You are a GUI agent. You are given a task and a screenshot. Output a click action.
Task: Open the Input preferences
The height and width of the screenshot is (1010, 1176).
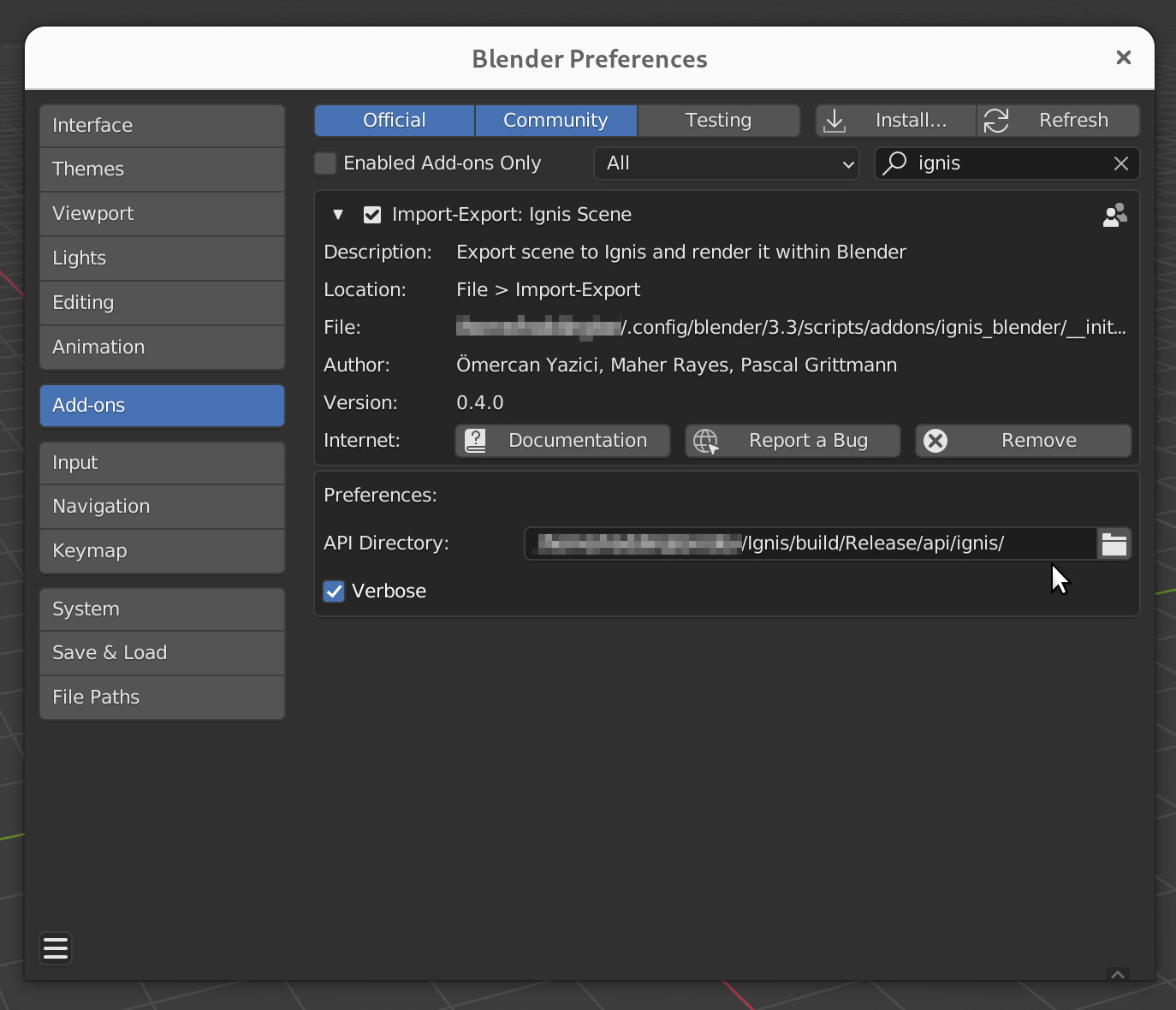pyautogui.click(x=162, y=463)
